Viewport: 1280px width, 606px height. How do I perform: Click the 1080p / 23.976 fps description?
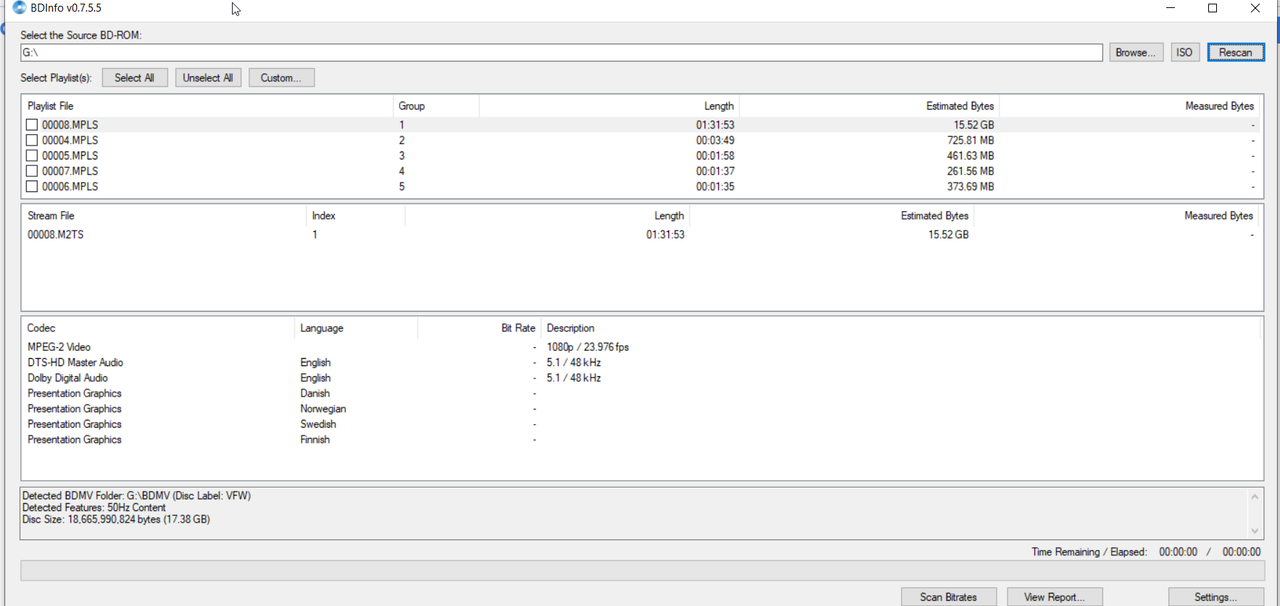tap(588, 347)
